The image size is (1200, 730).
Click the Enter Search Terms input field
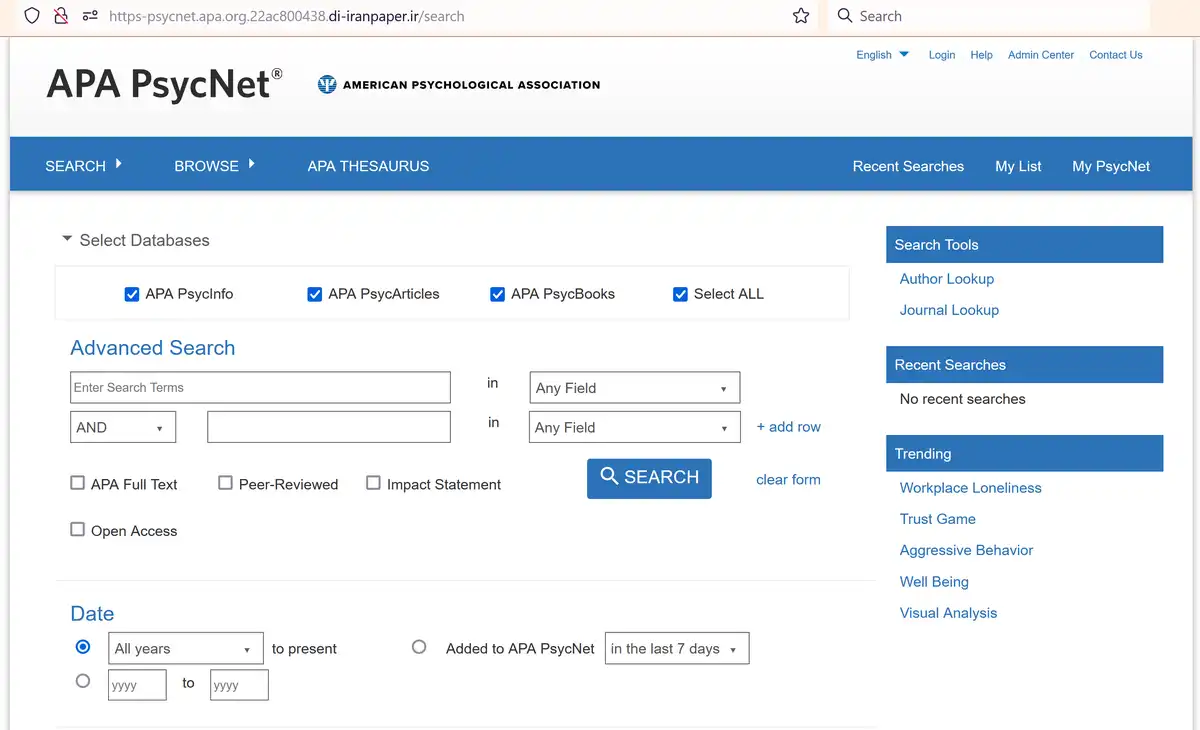pos(260,387)
